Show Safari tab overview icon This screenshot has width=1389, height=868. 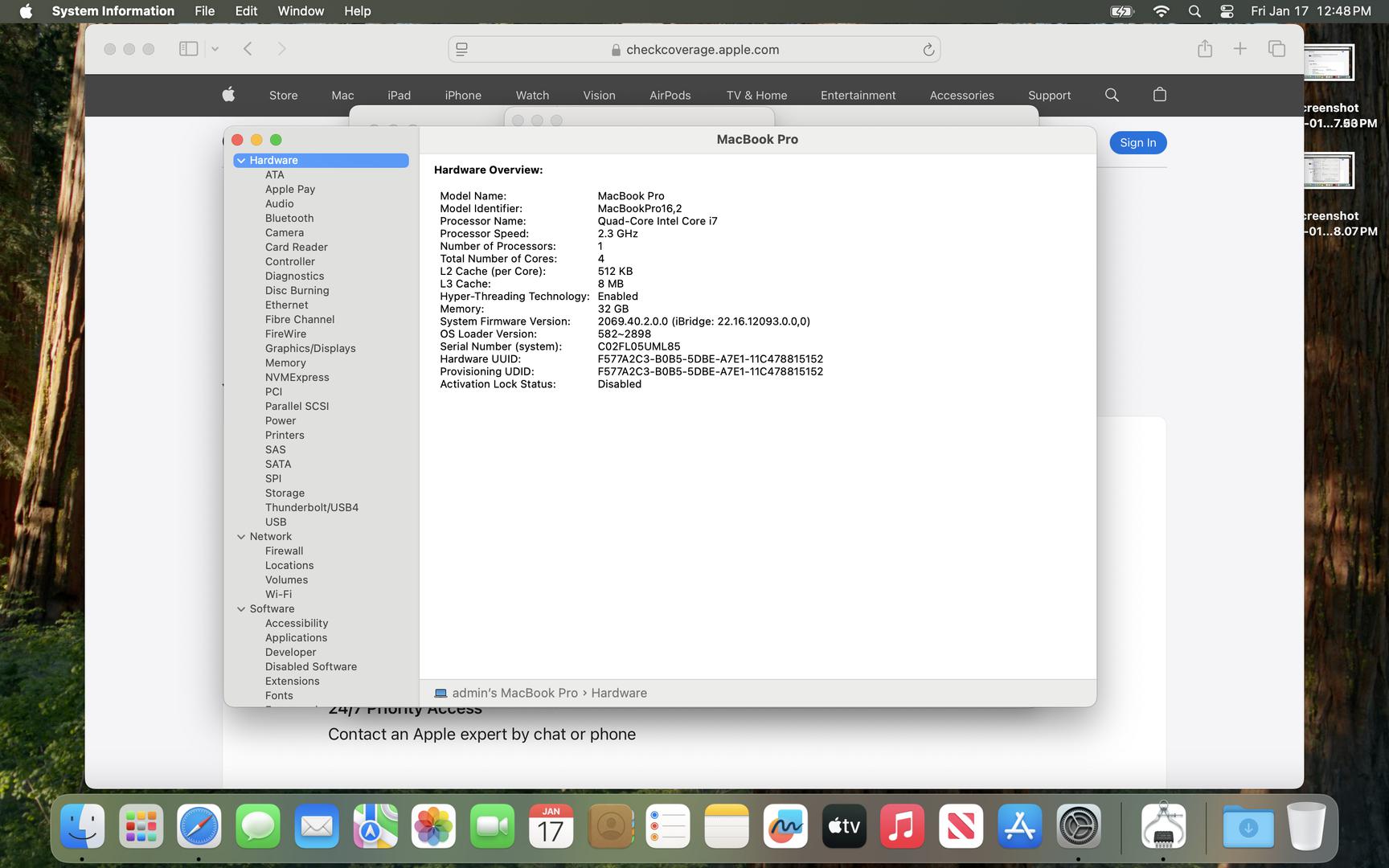pos(1276,49)
